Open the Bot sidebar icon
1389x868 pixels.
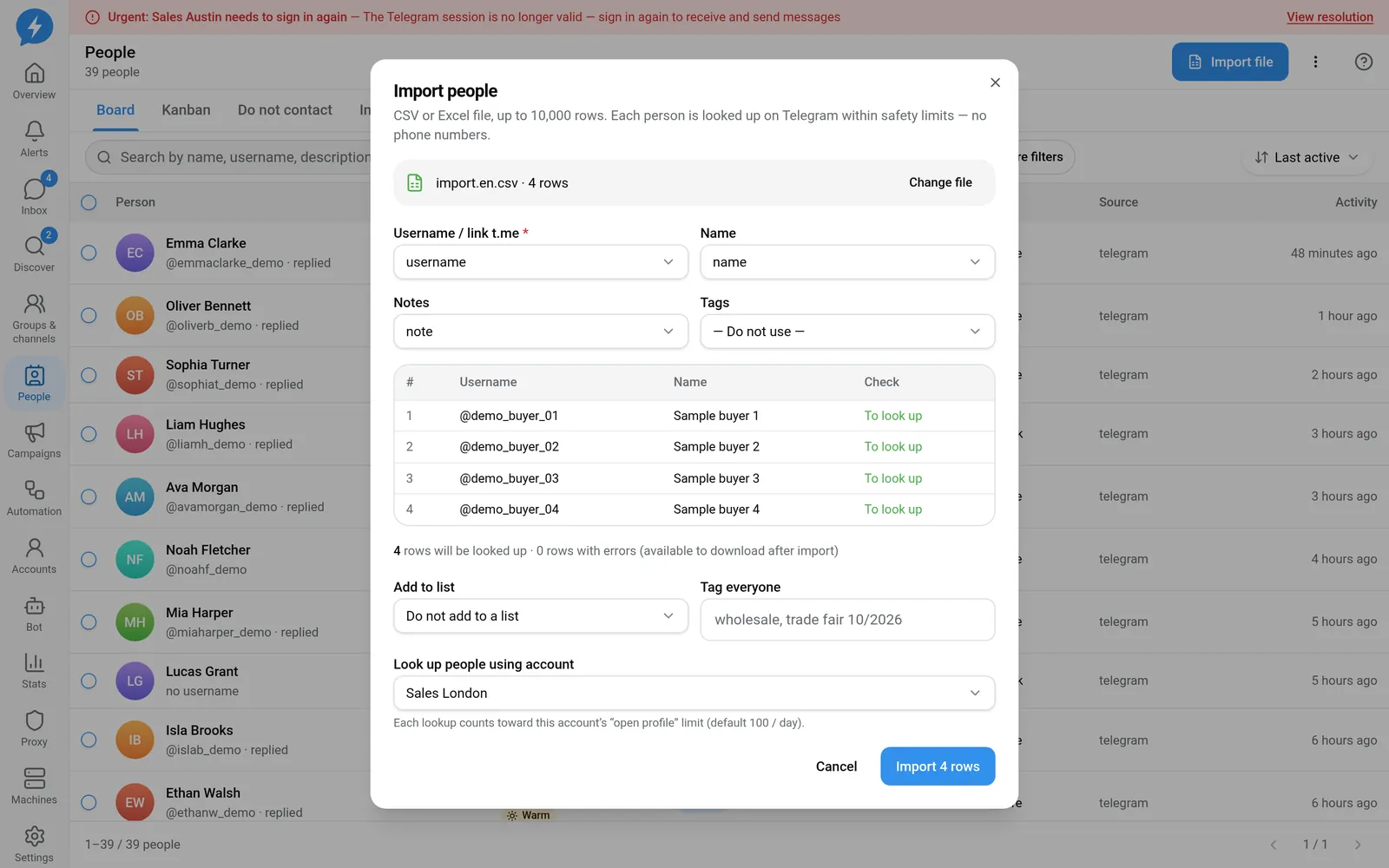(x=34, y=614)
